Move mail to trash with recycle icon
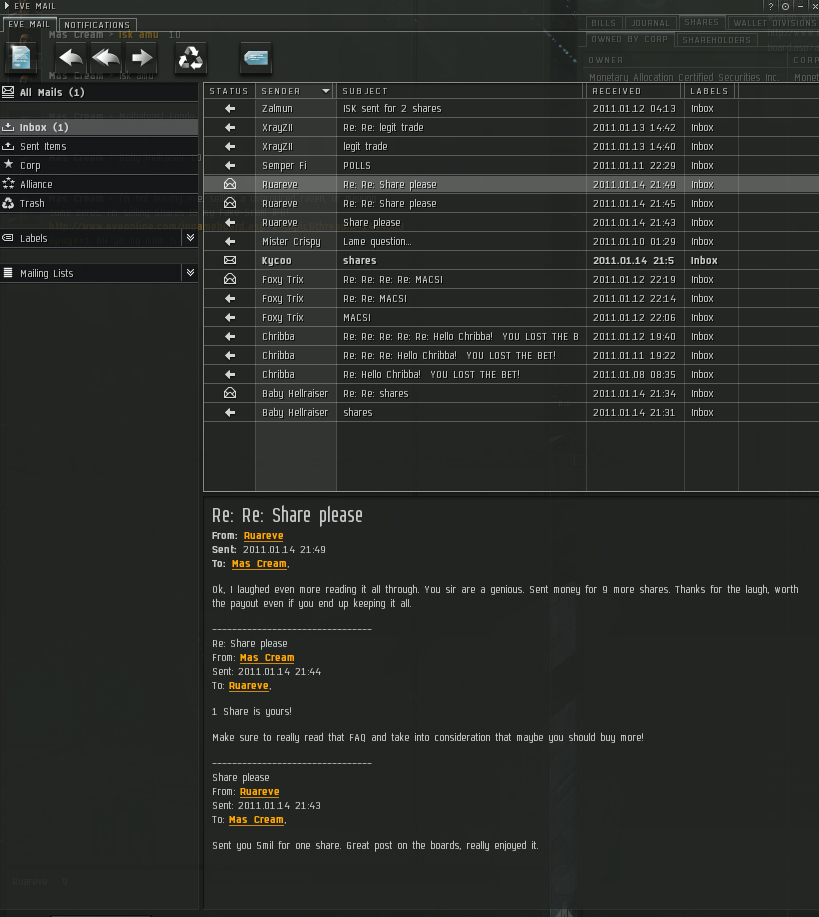The image size is (819, 917). (191, 58)
